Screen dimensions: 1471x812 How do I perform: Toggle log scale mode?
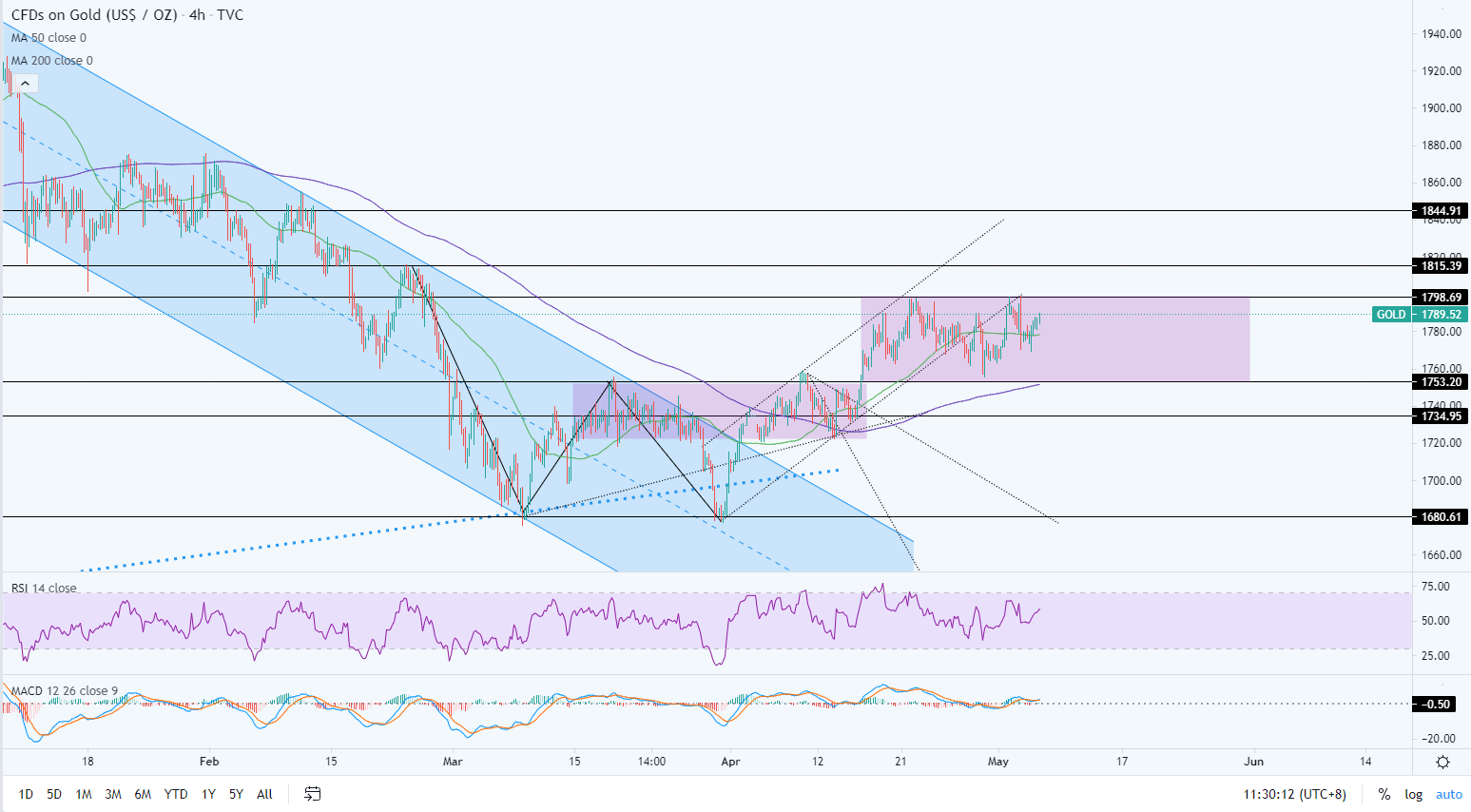[1414, 794]
